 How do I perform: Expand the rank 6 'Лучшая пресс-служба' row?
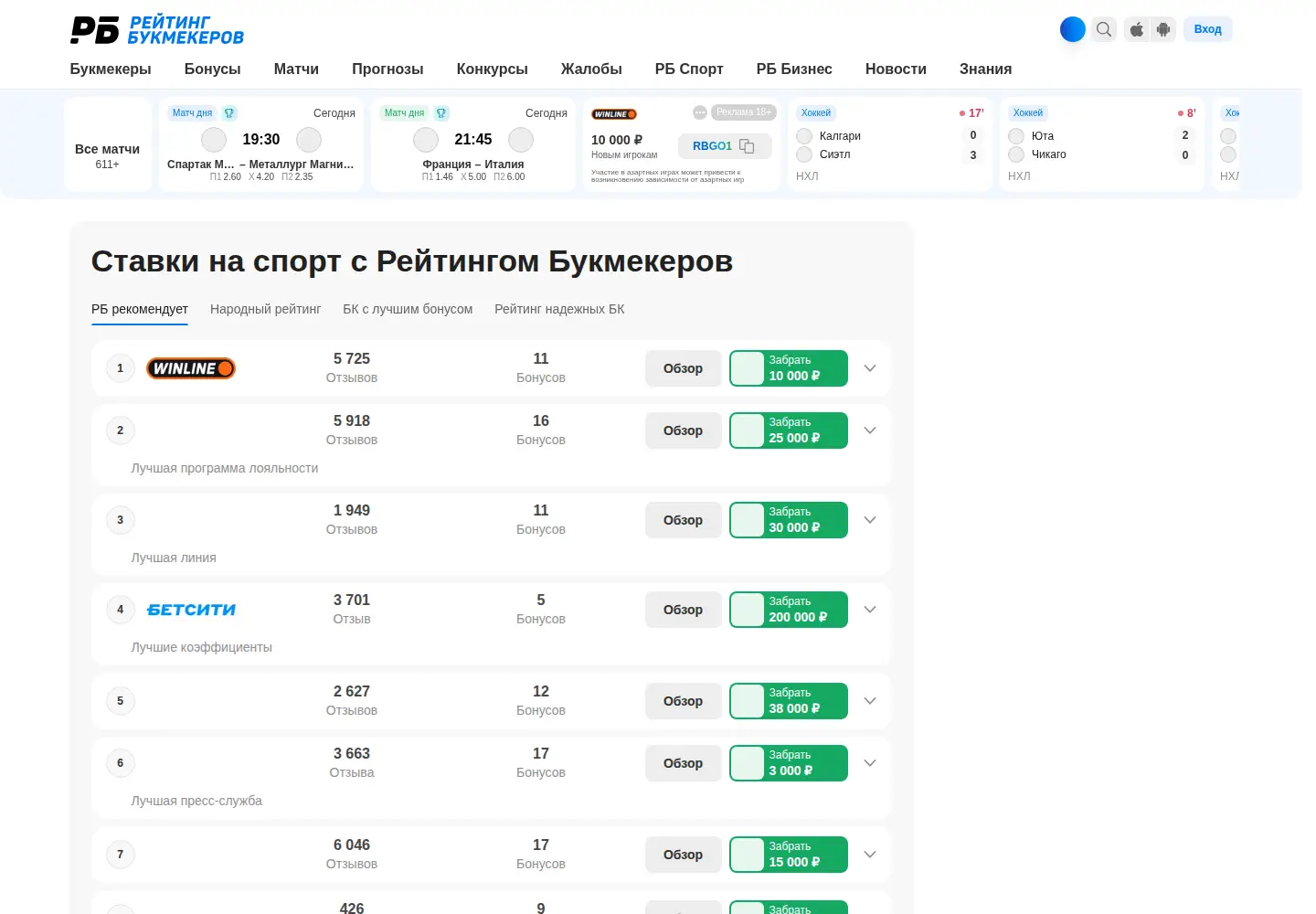point(870,763)
